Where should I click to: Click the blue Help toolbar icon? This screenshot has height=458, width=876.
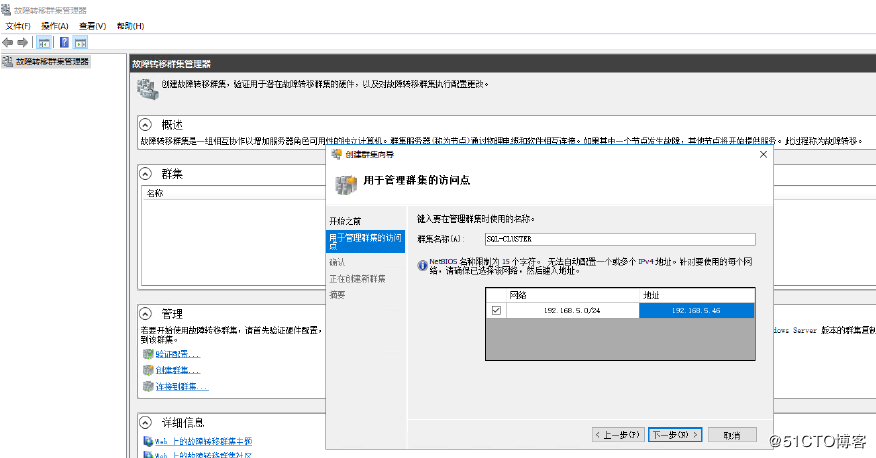pyautogui.click(x=64, y=42)
